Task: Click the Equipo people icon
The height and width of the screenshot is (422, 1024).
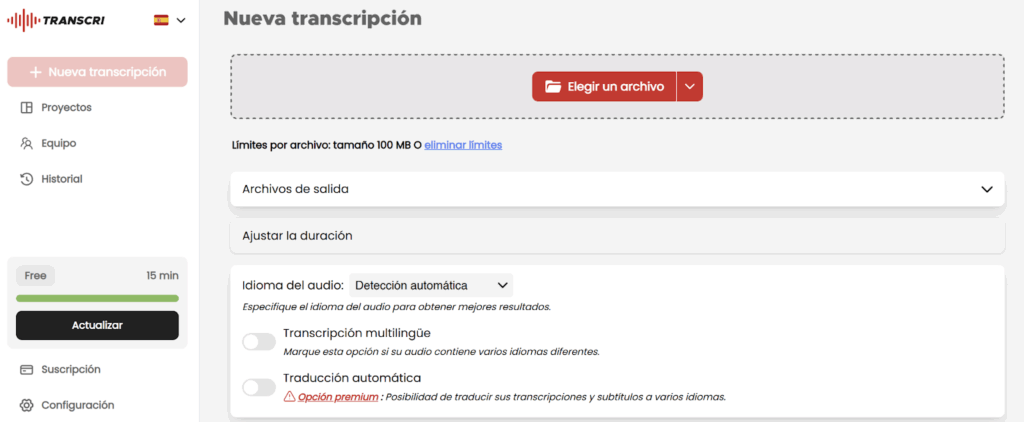Action: pos(27,143)
